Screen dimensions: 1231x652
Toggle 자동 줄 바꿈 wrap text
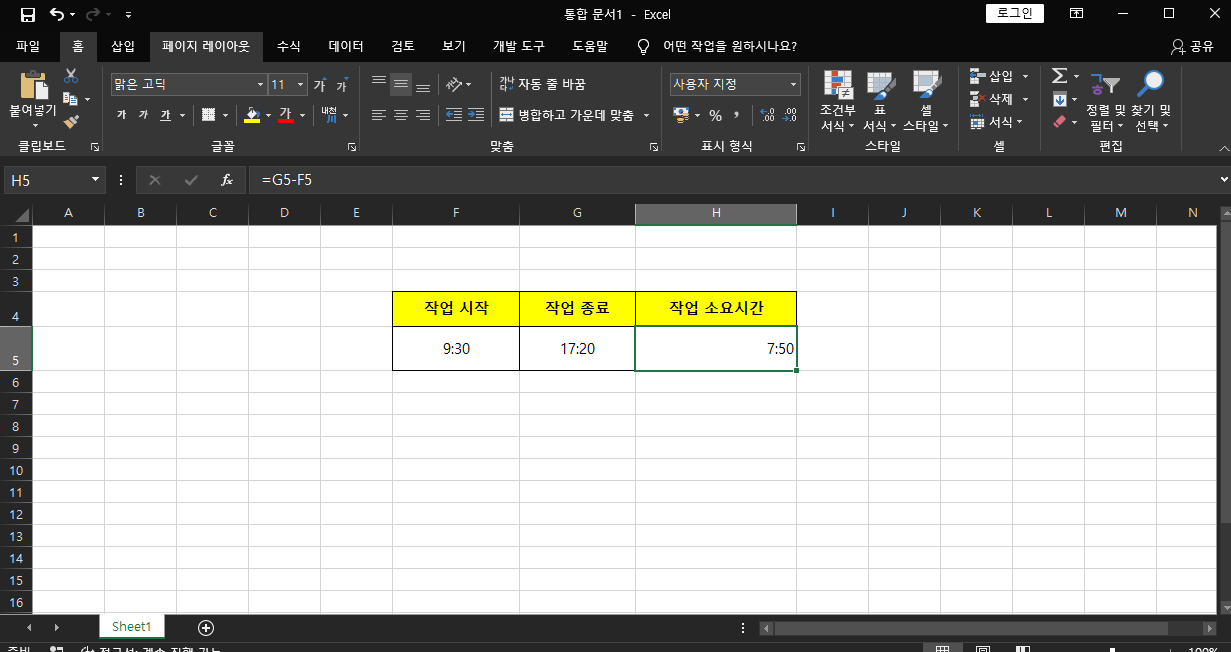click(541, 85)
